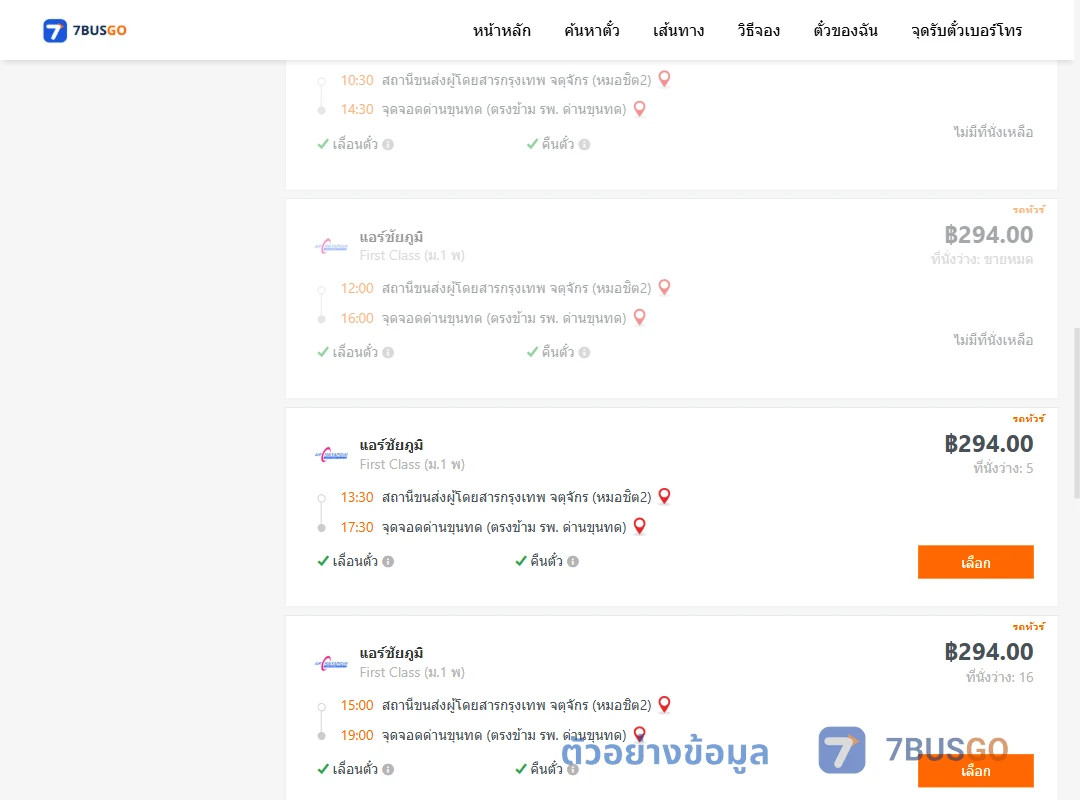
Task: Click the 12:00 departure time
Action: 357,289
